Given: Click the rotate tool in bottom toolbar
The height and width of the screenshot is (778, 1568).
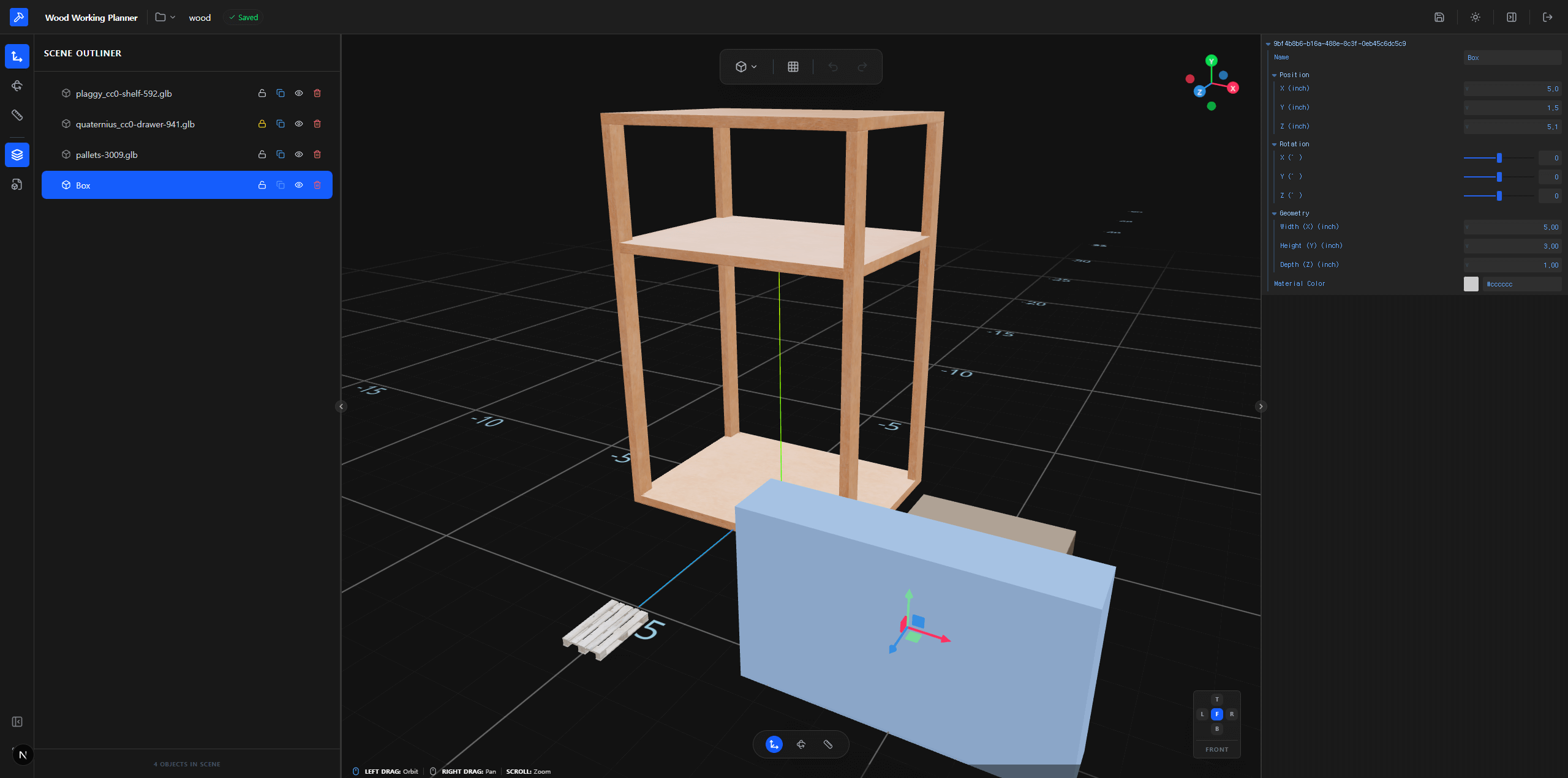Looking at the screenshot, I should [x=801, y=744].
